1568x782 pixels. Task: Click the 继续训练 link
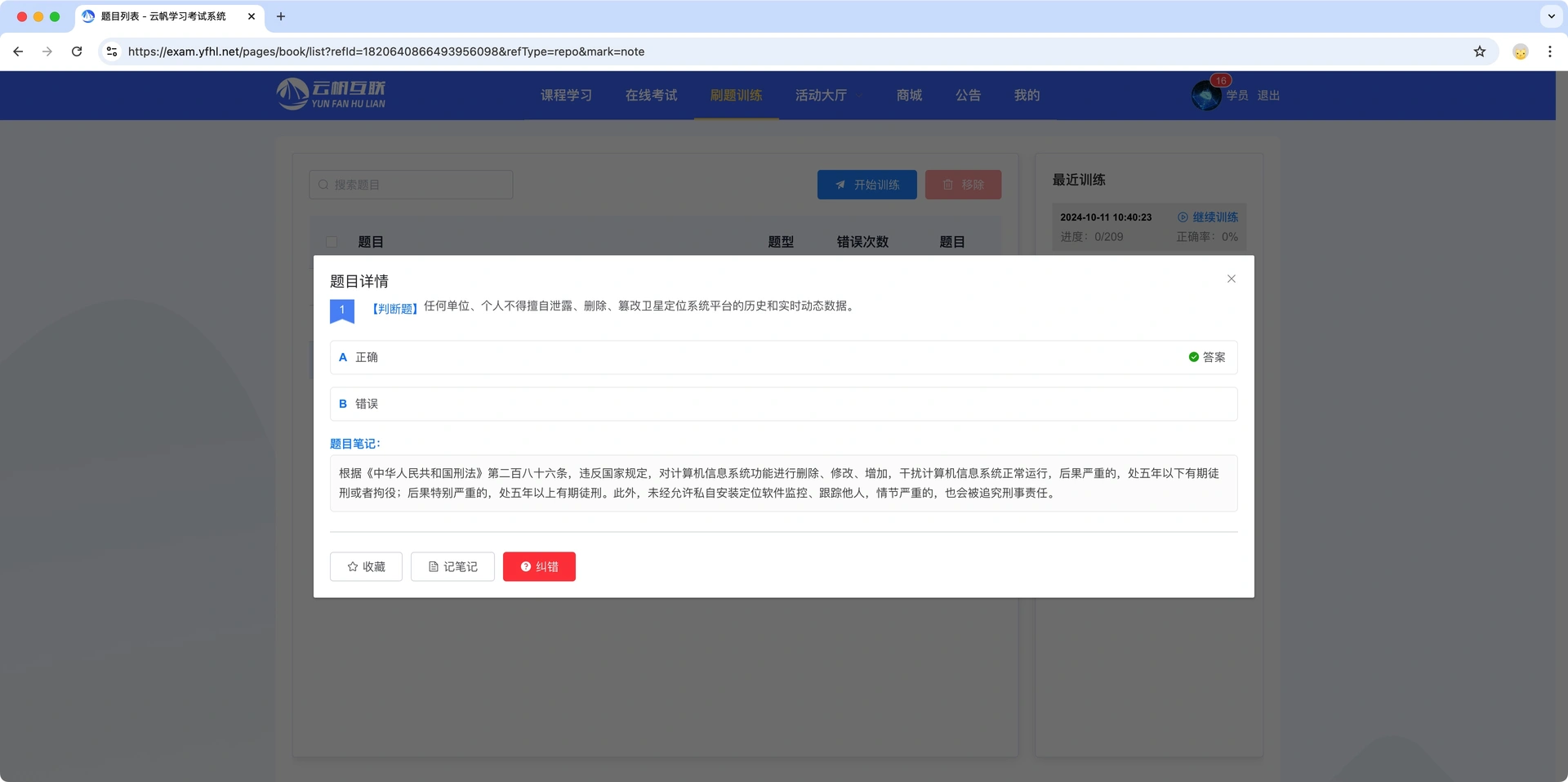(x=1208, y=217)
